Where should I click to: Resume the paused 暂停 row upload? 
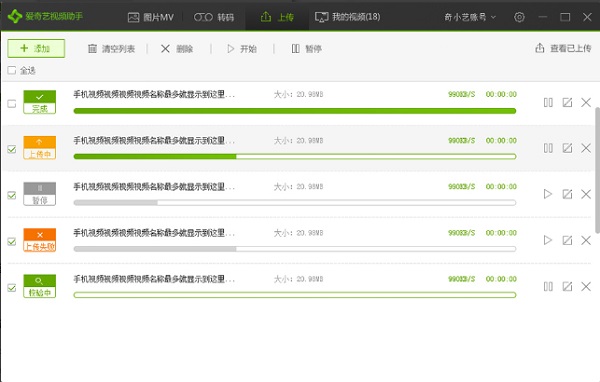pyautogui.click(x=548, y=194)
